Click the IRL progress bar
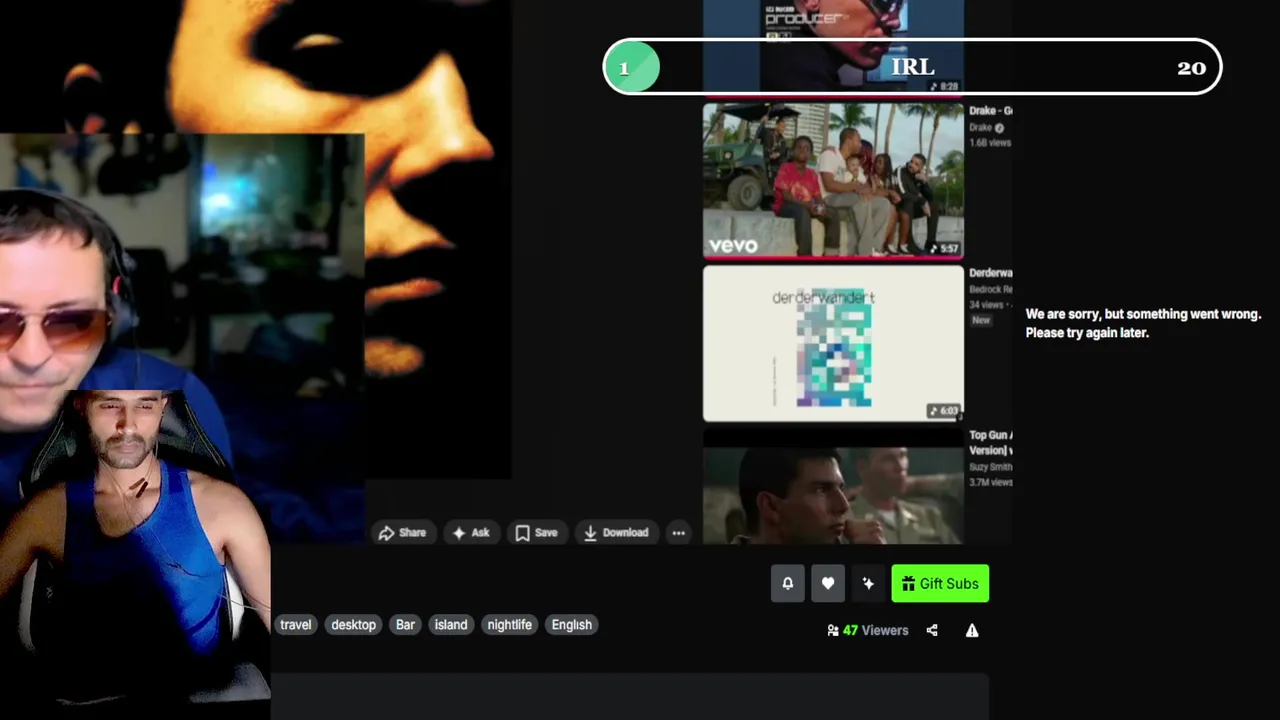 (912, 67)
